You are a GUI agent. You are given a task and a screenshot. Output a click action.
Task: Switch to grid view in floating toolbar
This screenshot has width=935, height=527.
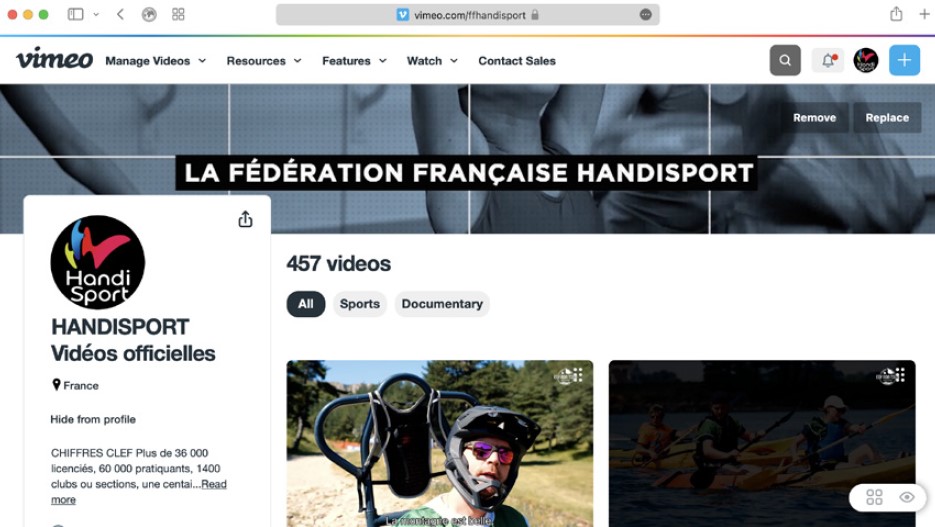coord(874,497)
